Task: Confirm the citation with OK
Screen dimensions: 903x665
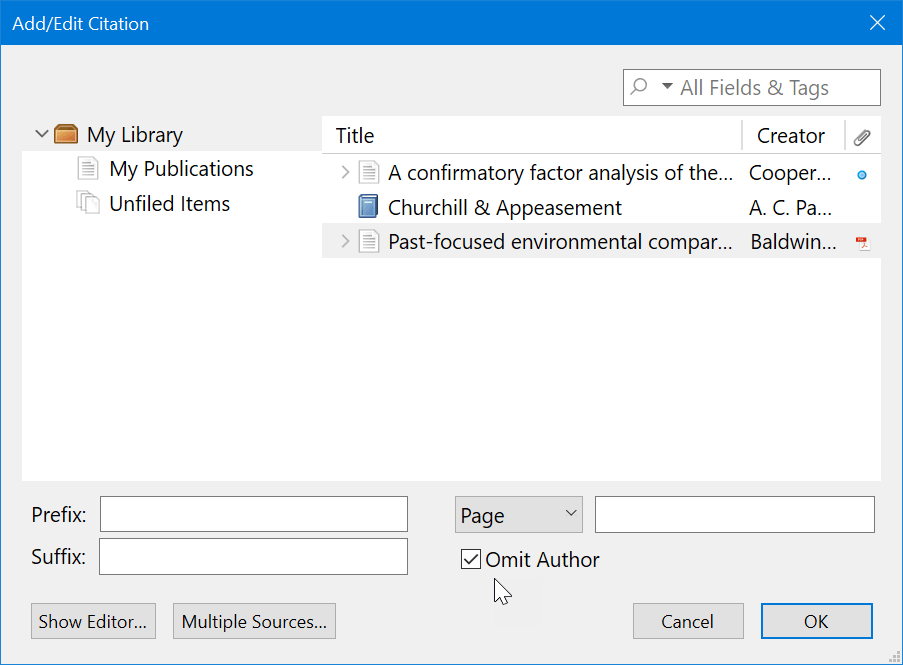Action: 816,621
